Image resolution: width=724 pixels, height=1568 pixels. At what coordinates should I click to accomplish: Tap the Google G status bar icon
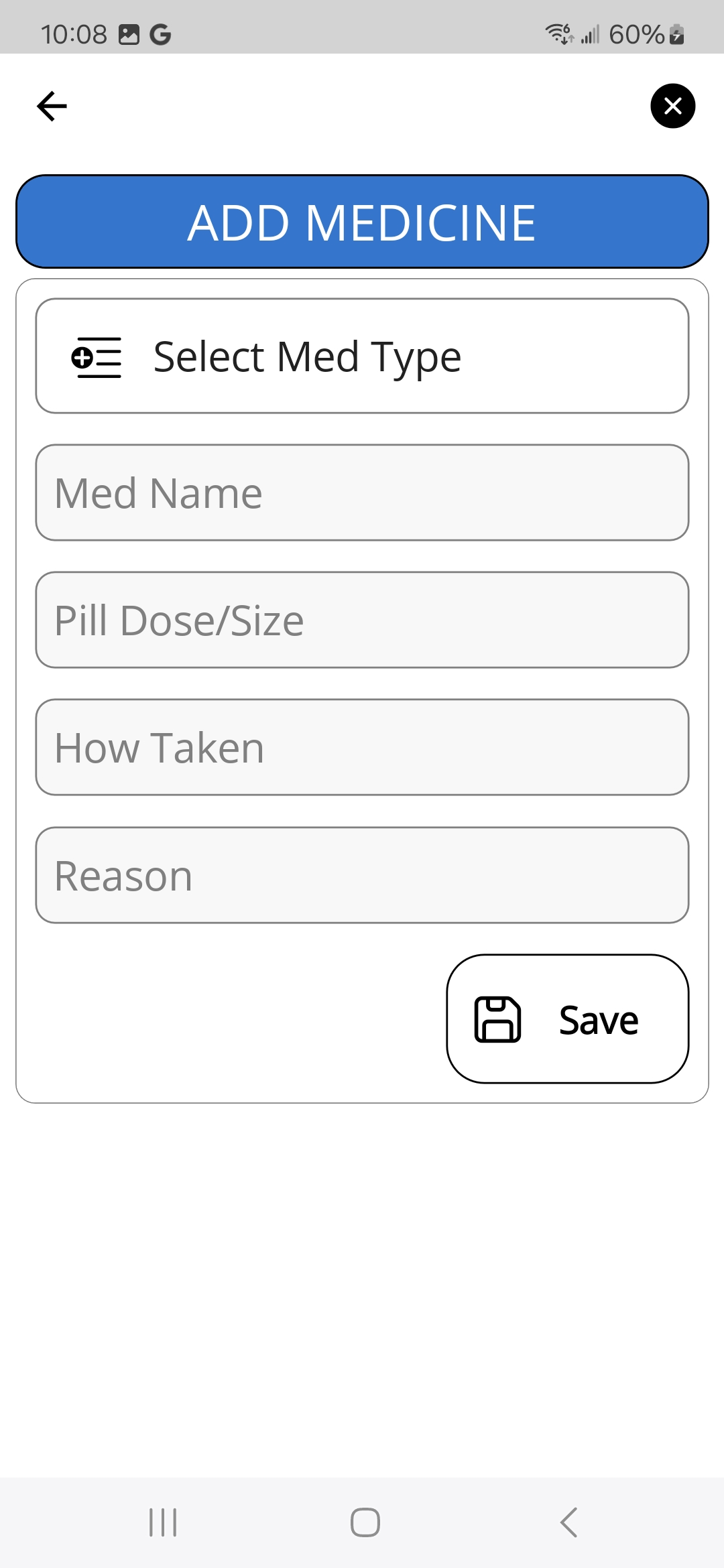(160, 34)
